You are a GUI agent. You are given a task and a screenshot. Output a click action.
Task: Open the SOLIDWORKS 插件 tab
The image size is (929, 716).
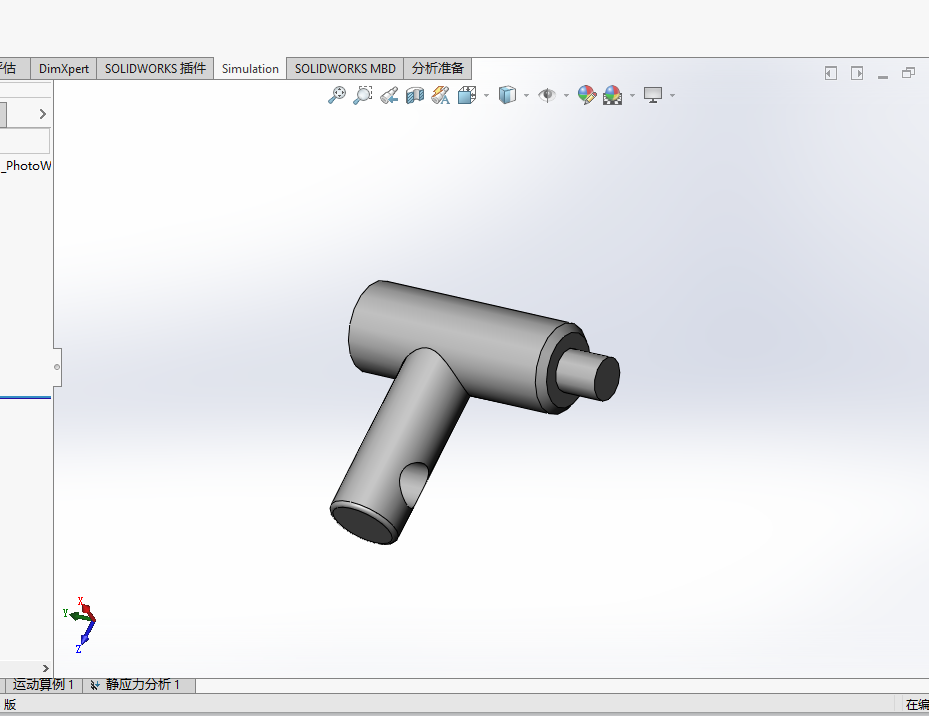[x=155, y=69]
